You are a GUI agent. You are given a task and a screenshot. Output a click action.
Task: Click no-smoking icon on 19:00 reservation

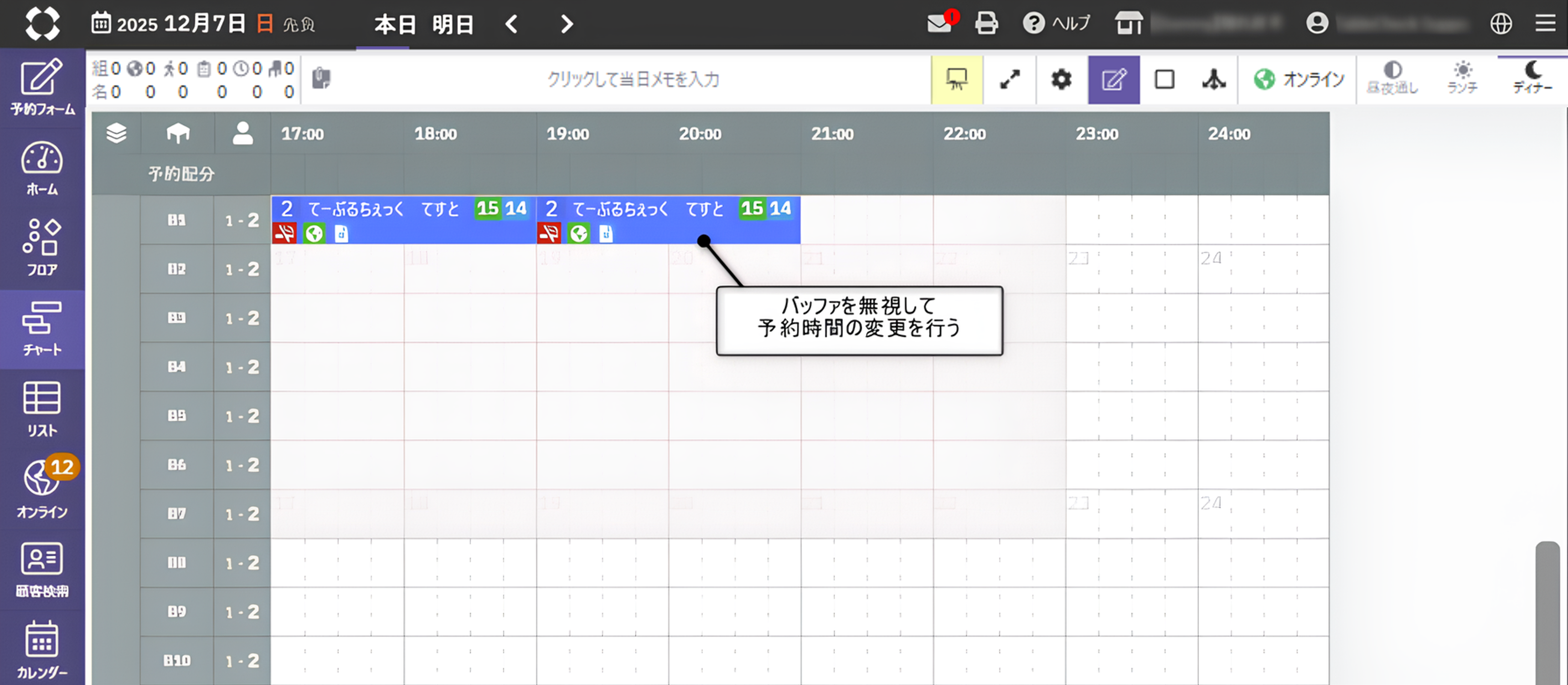[x=549, y=233]
